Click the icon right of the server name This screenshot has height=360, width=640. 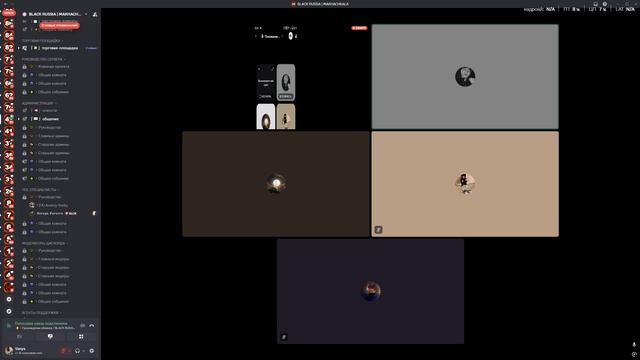(95, 14)
